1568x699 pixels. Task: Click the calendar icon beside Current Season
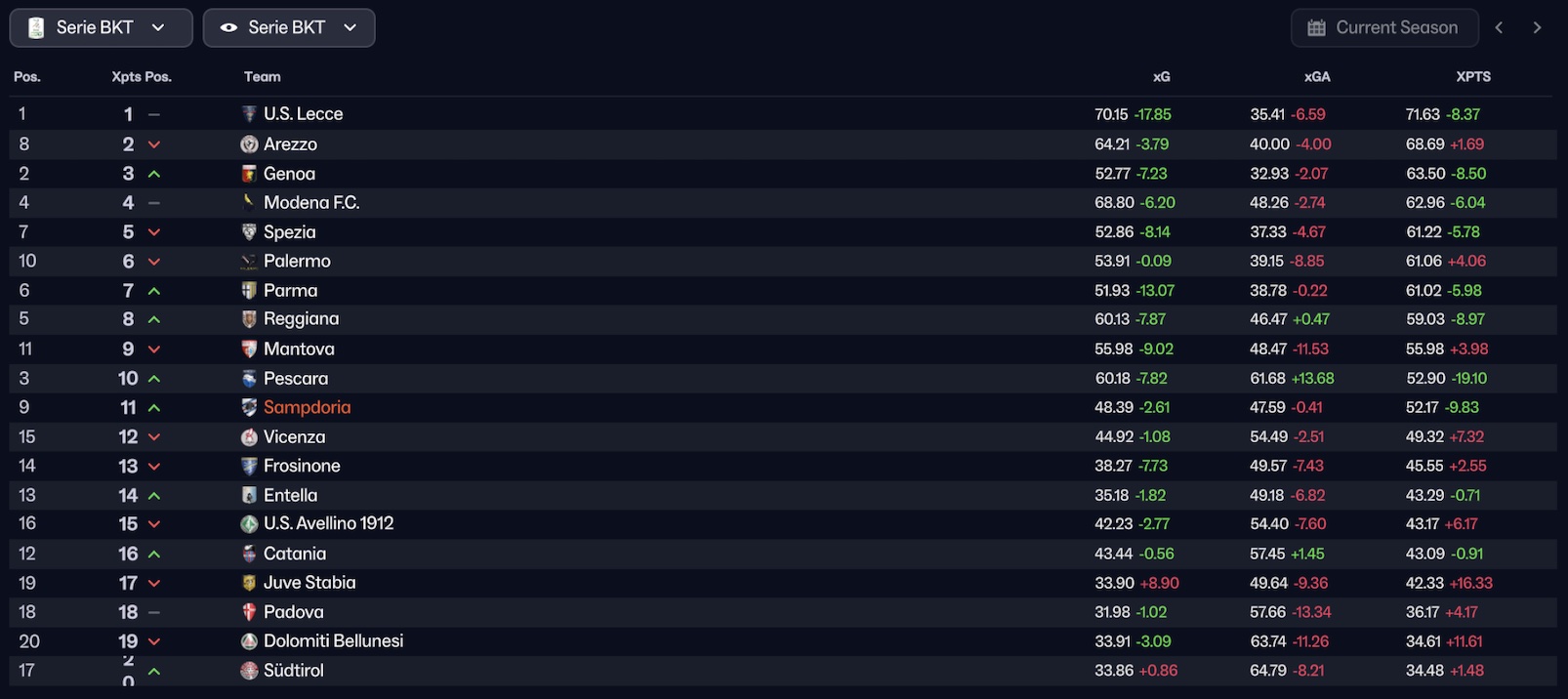pyautogui.click(x=1316, y=28)
